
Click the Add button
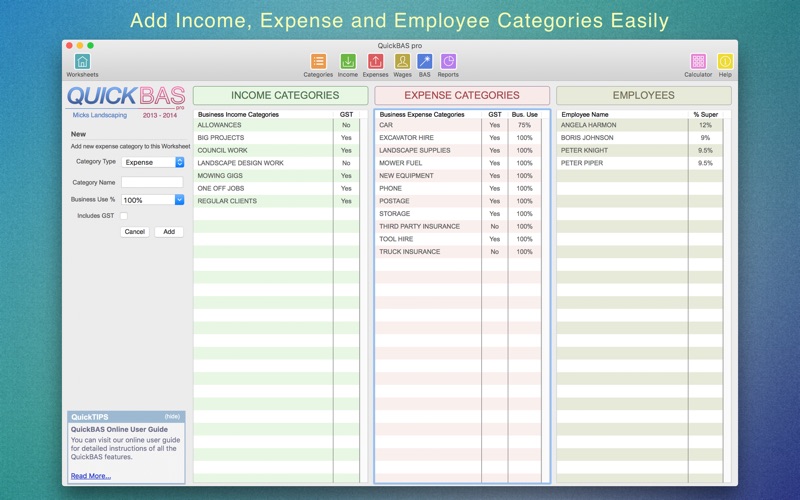point(169,232)
